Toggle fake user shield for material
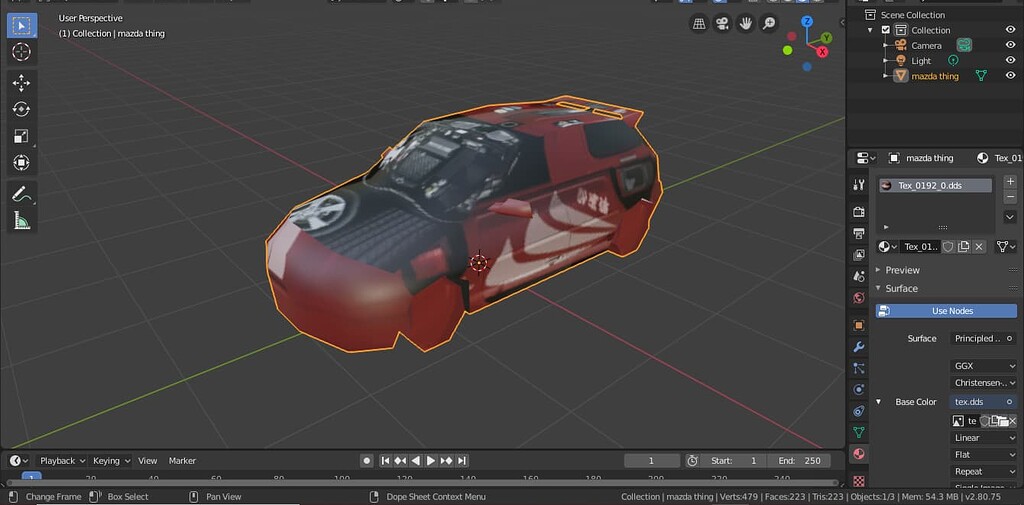Image resolution: width=1024 pixels, height=505 pixels. pyautogui.click(x=948, y=246)
